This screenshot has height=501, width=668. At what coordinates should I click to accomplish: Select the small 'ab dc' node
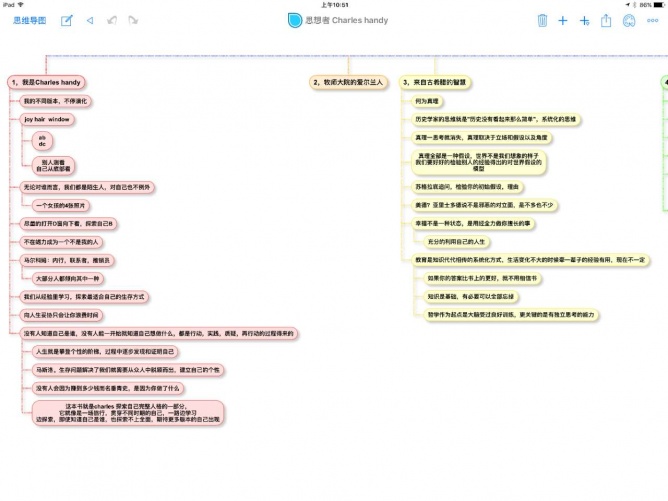point(42,141)
